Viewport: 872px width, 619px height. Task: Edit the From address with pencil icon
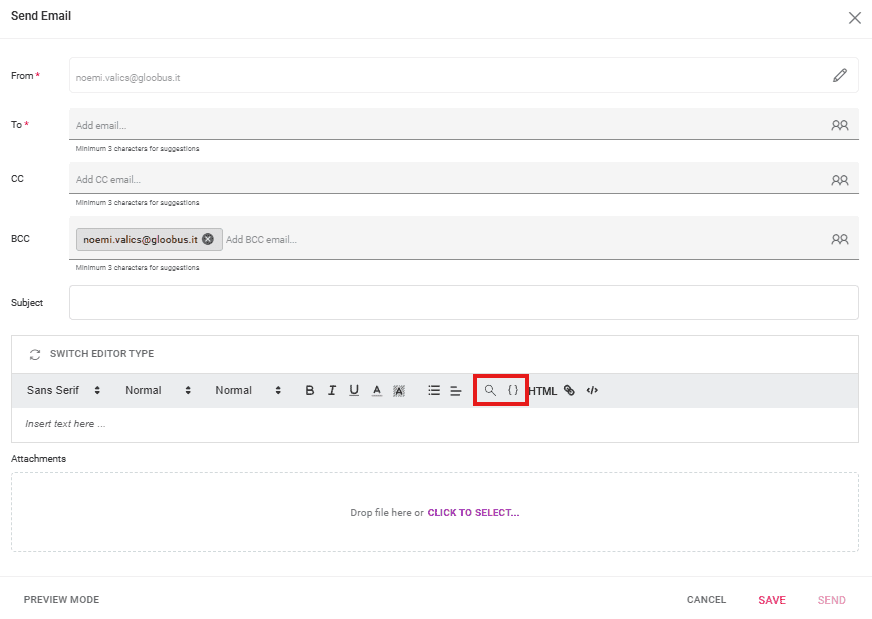click(839, 76)
